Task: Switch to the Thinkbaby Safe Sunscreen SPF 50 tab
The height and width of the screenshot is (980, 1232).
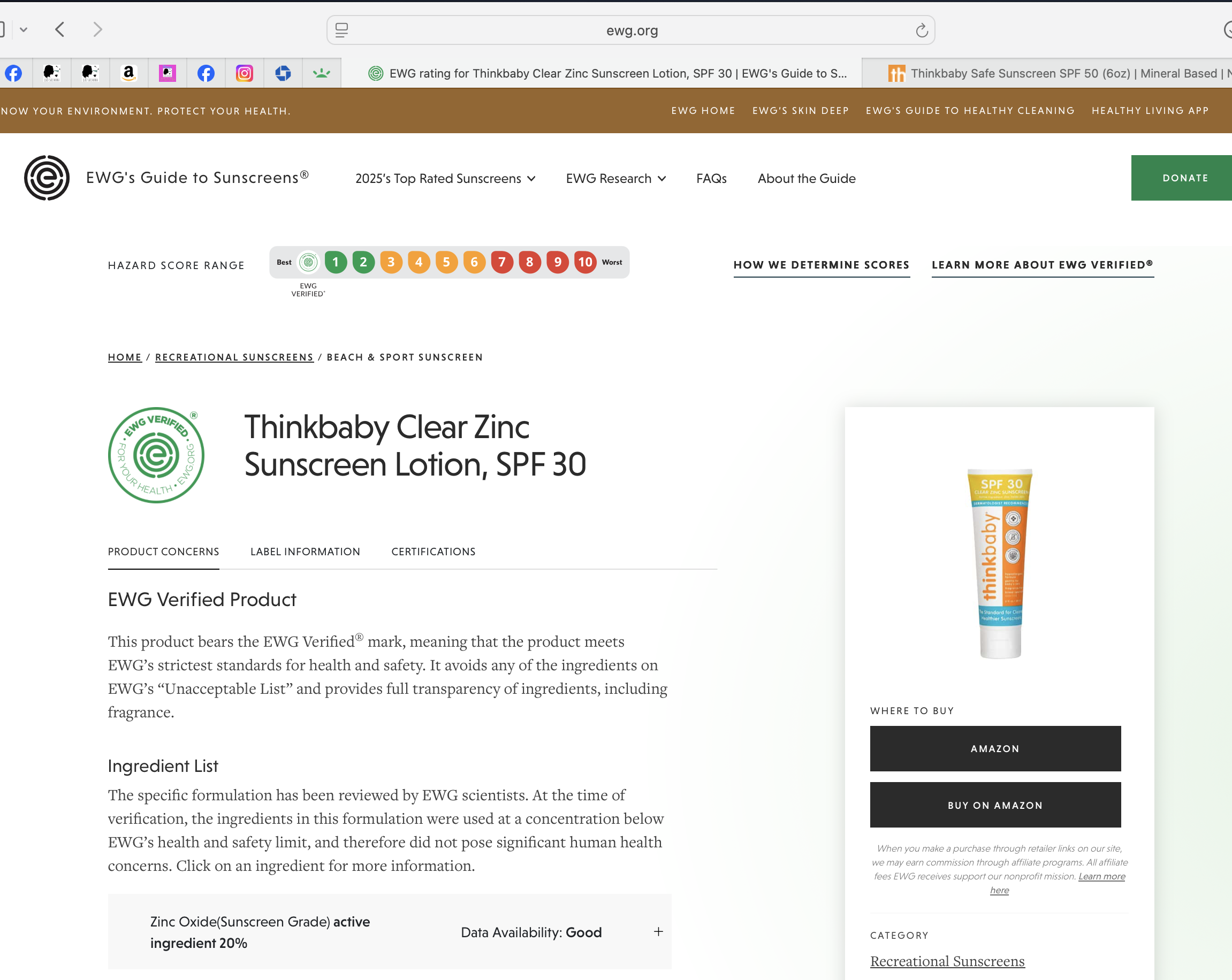Action: [x=1047, y=73]
